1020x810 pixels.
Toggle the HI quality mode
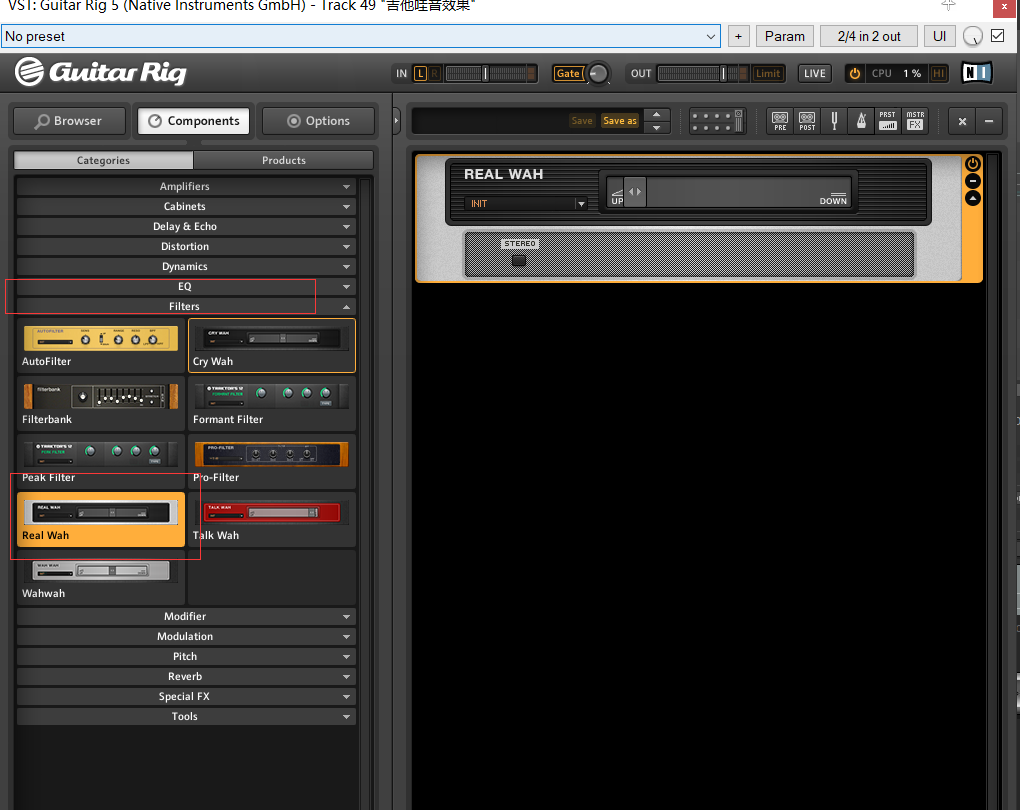tap(938, 74)
